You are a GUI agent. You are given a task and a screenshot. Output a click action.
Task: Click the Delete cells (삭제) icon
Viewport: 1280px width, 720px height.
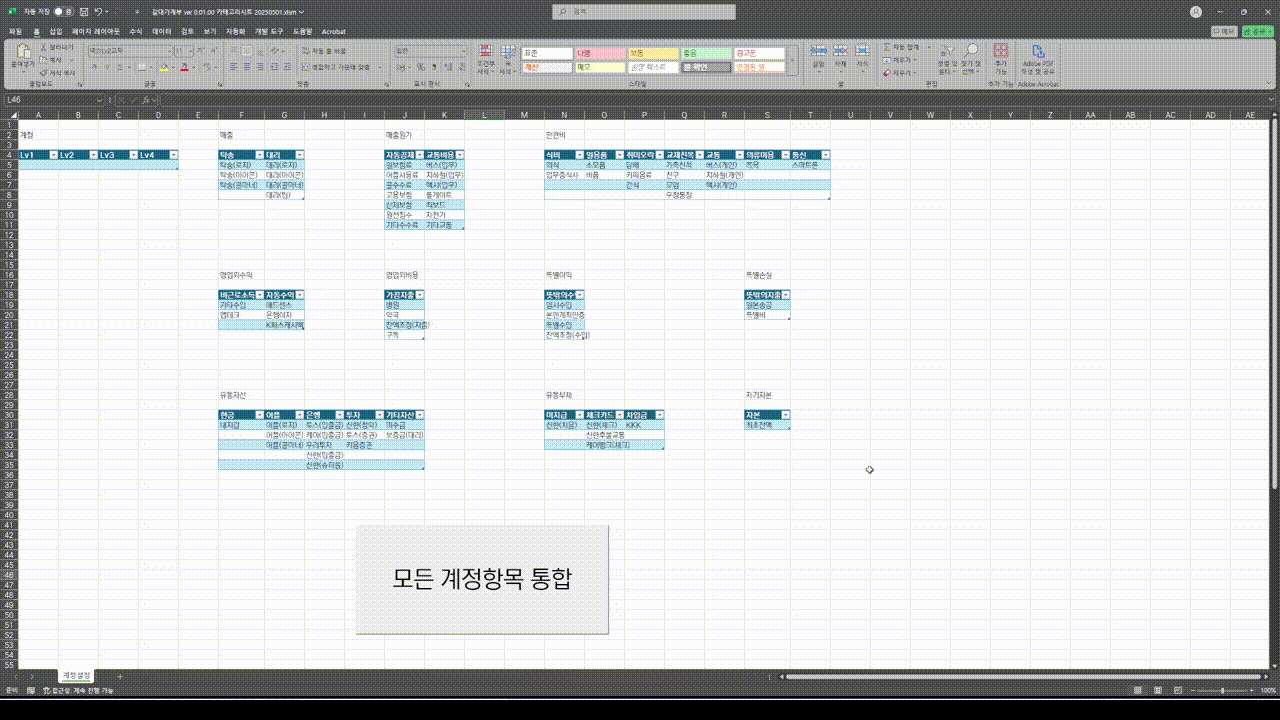click(841, 52)
